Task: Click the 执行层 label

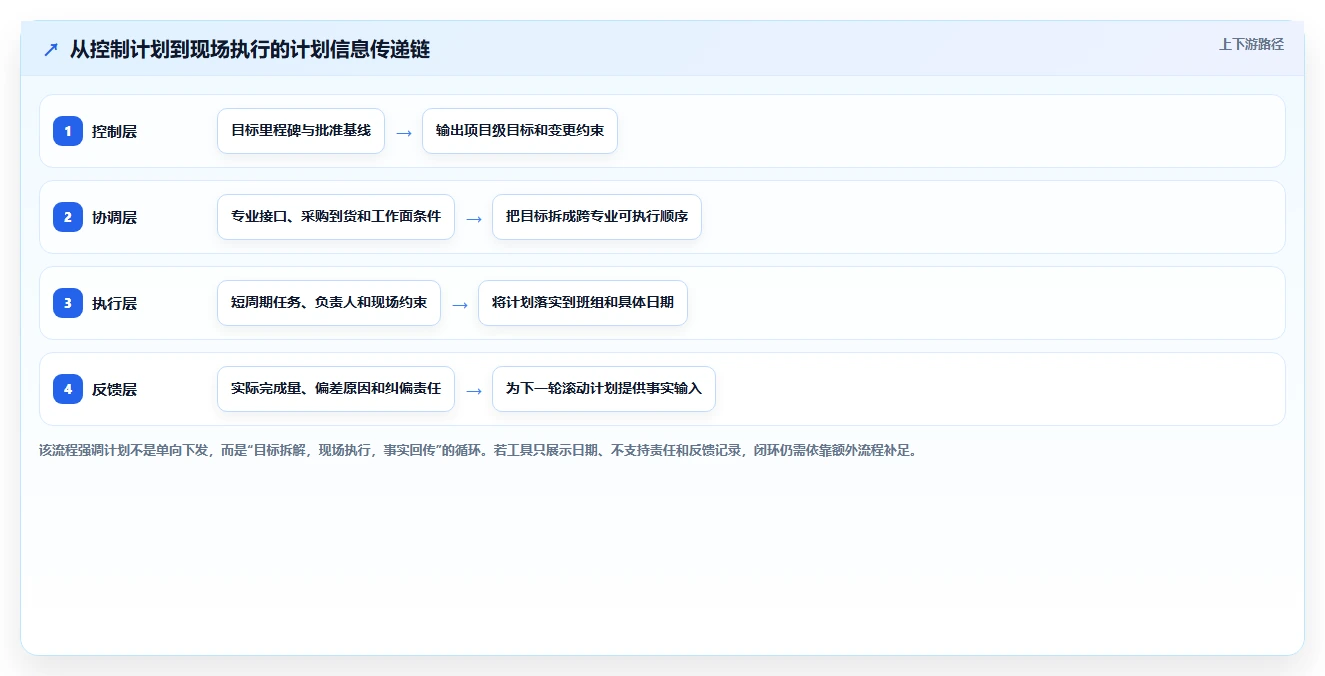Action: pos(114,303)
